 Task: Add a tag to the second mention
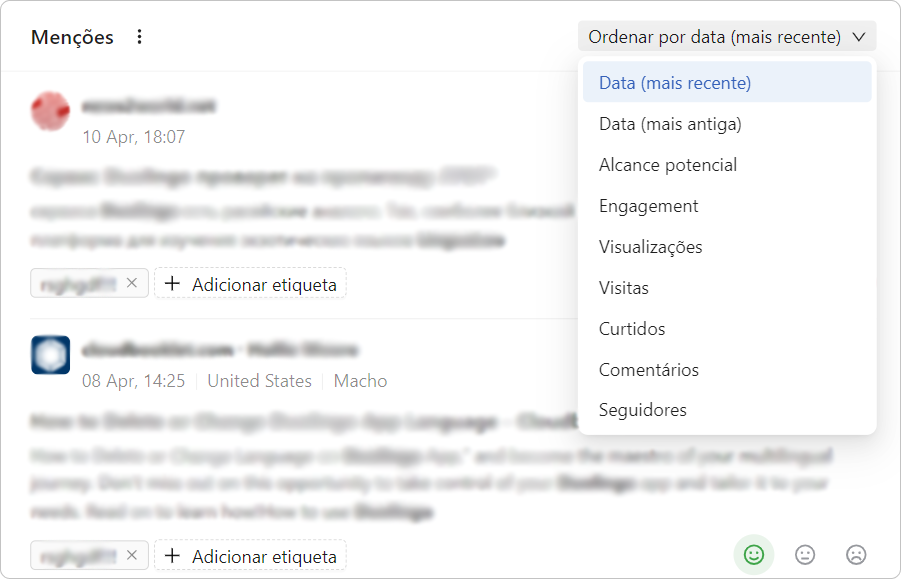[x=250, y=555]
